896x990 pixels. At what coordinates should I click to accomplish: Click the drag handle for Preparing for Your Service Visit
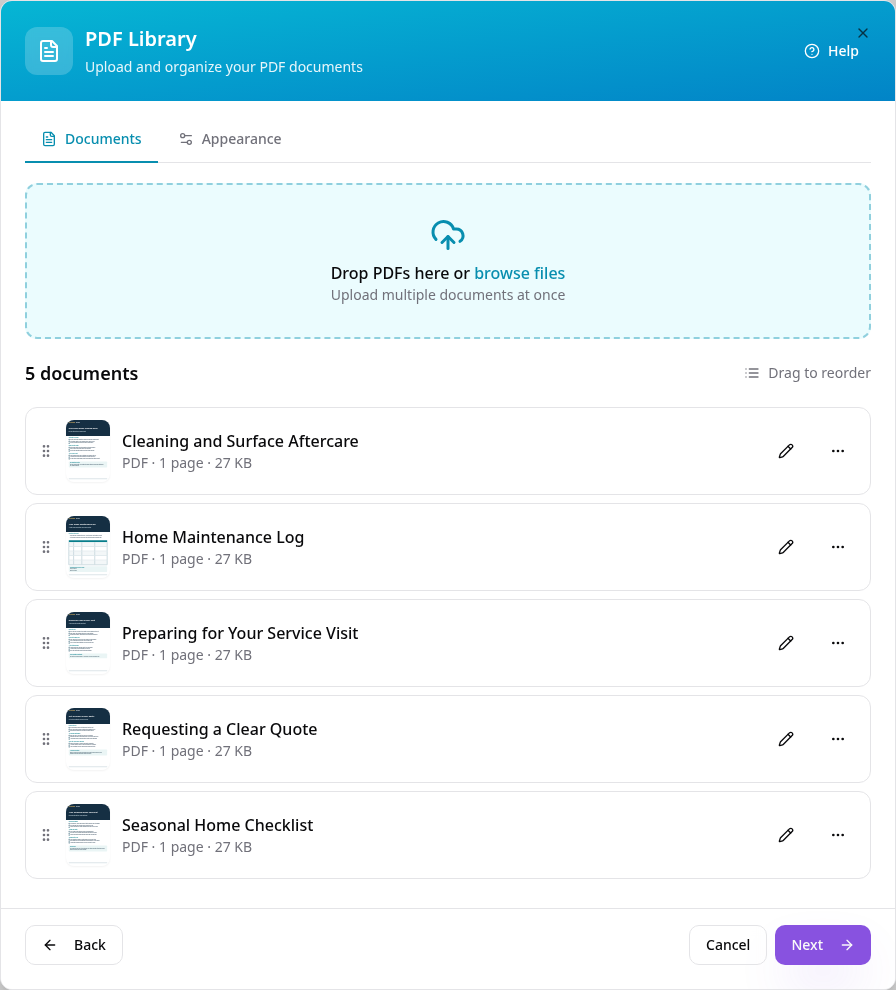pos(46,643)
